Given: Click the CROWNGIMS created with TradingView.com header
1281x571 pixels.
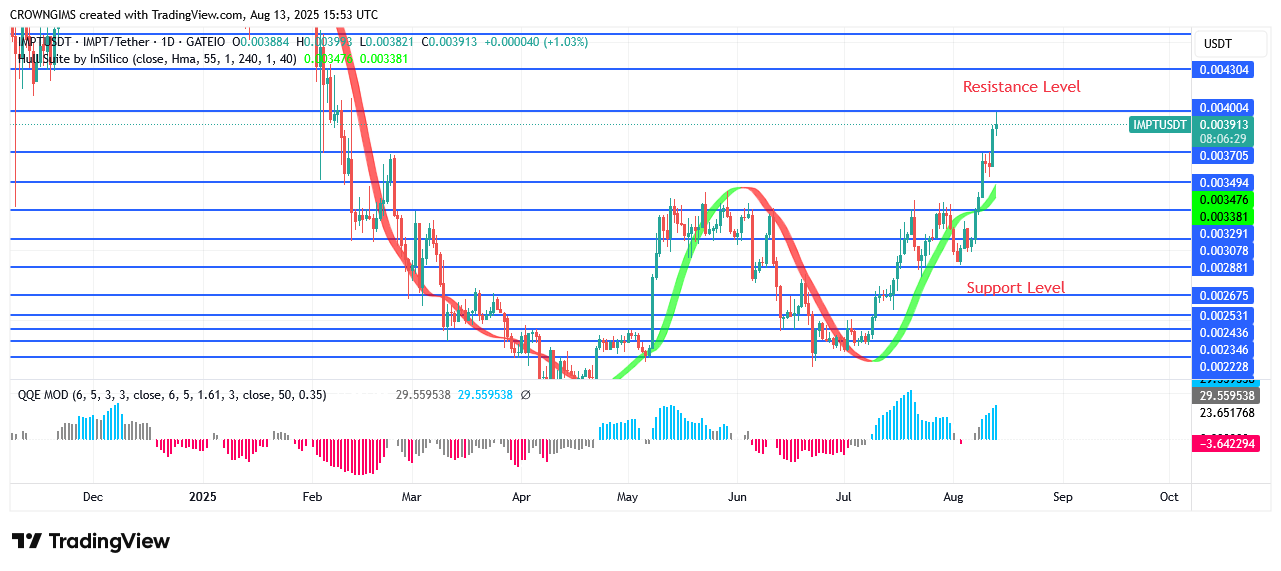Looking at the screenshot, I should pyautogui.click(x=193, y=15).
